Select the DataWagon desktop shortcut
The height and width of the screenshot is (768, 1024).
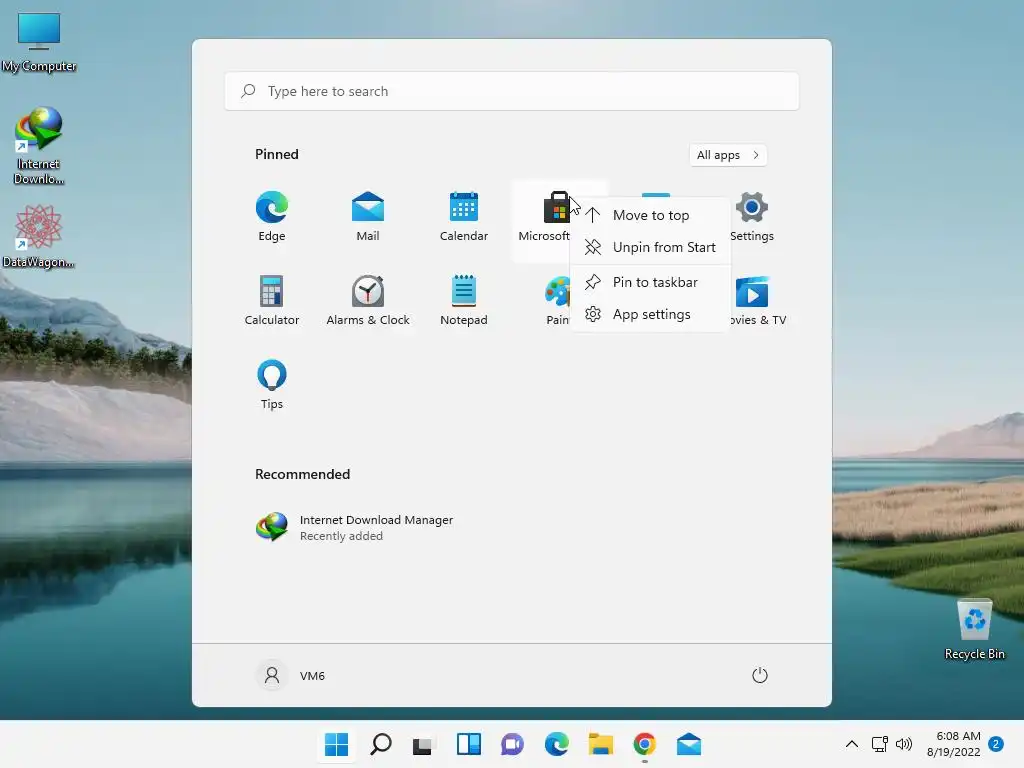tap(39, 236)
